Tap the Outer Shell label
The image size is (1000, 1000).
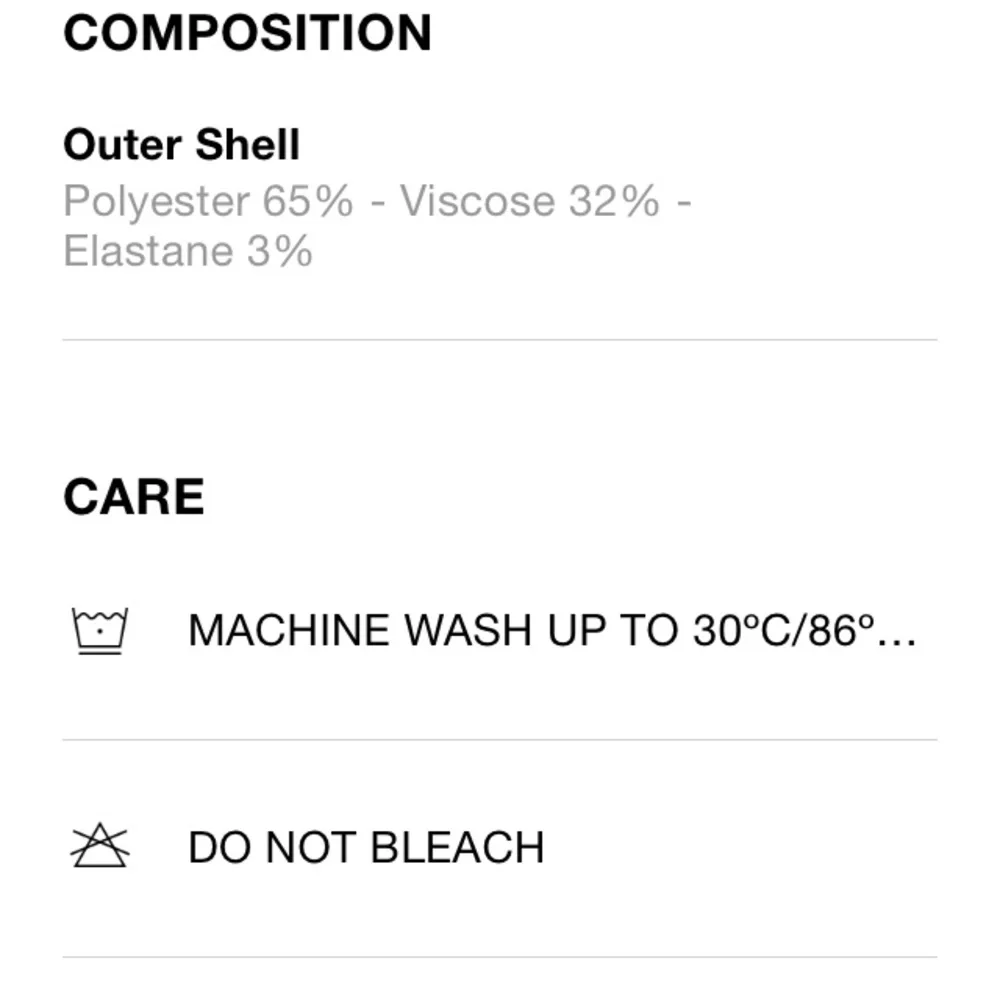pyautogui.click(x=181, y=145)
